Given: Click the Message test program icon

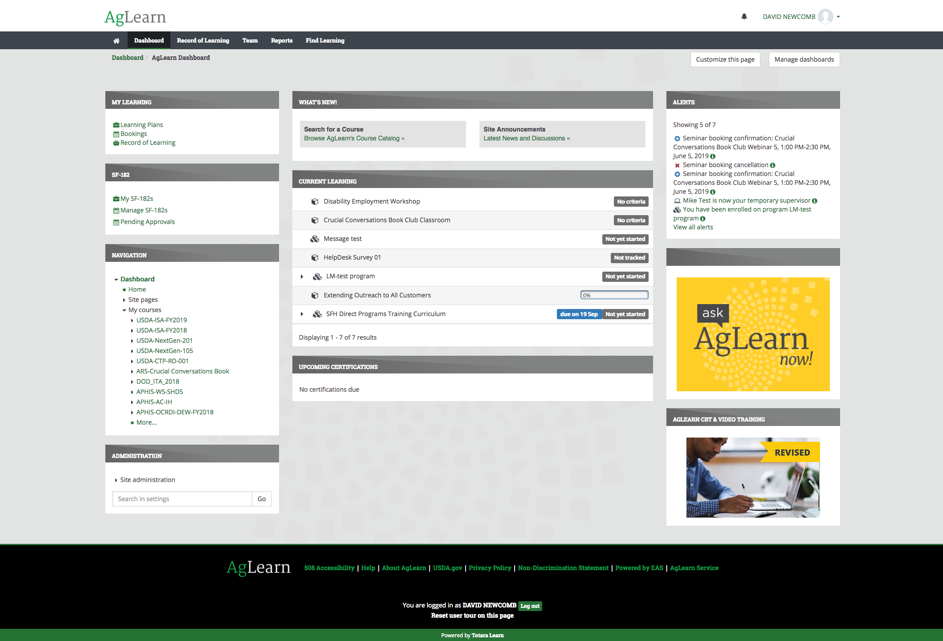Looking at the screenshot, I should point(315,239).
